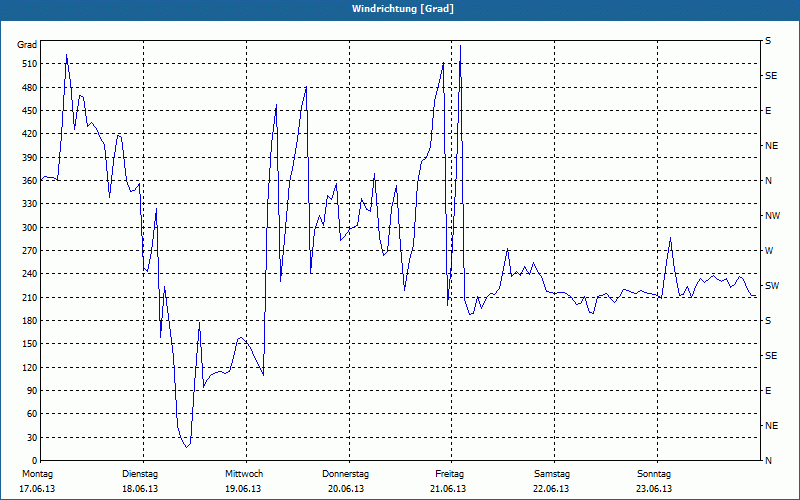Select the '18.06.13' date label
This screenshot has width=800, height=500.
pos(140,489)
